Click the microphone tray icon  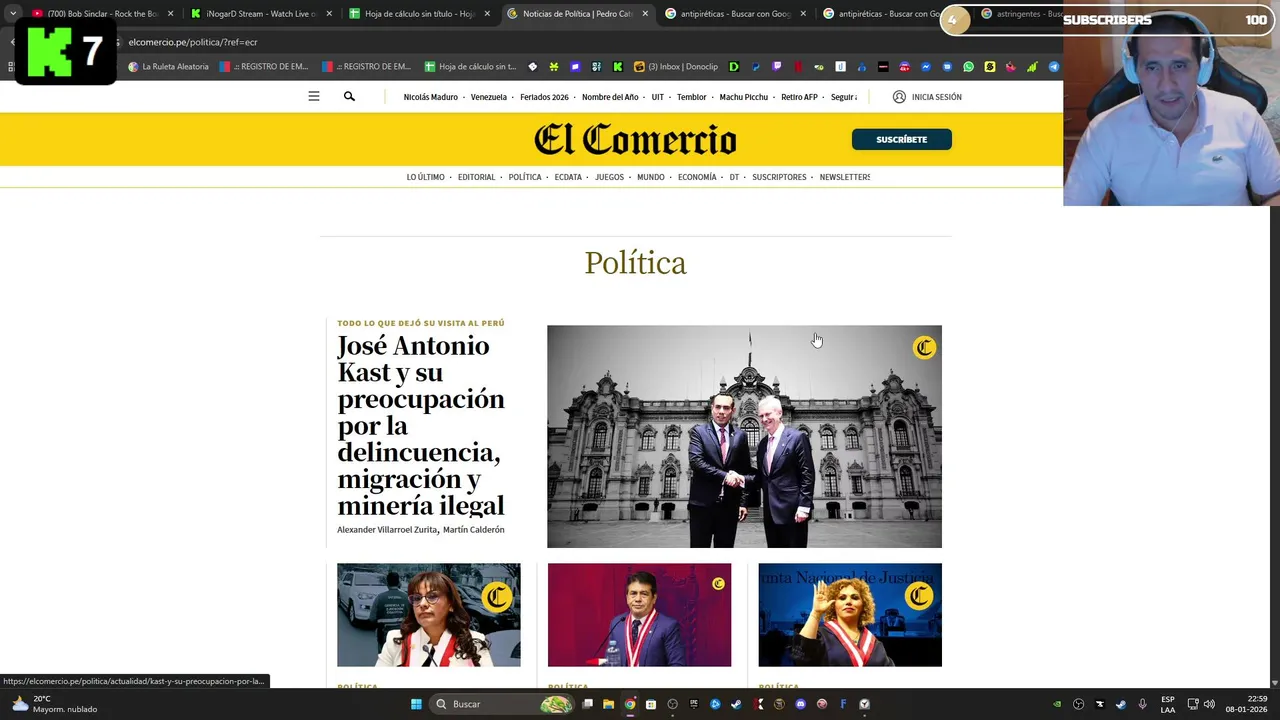coord(1142,704)
